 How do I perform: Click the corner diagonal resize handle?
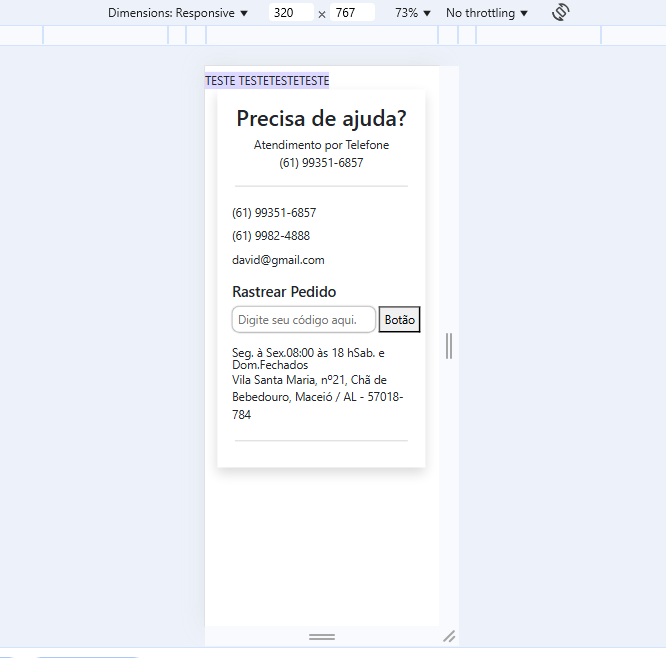point(449,636)
